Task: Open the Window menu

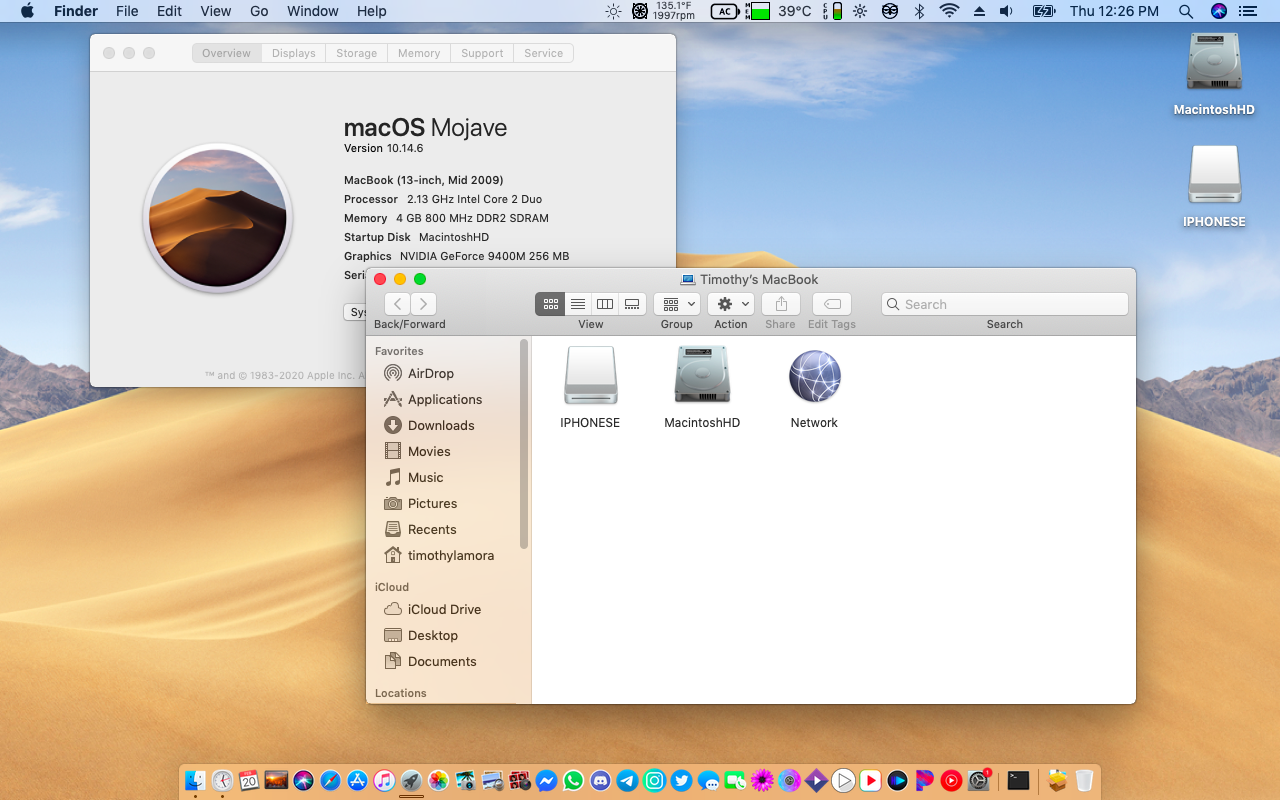Action: point(313,11)
